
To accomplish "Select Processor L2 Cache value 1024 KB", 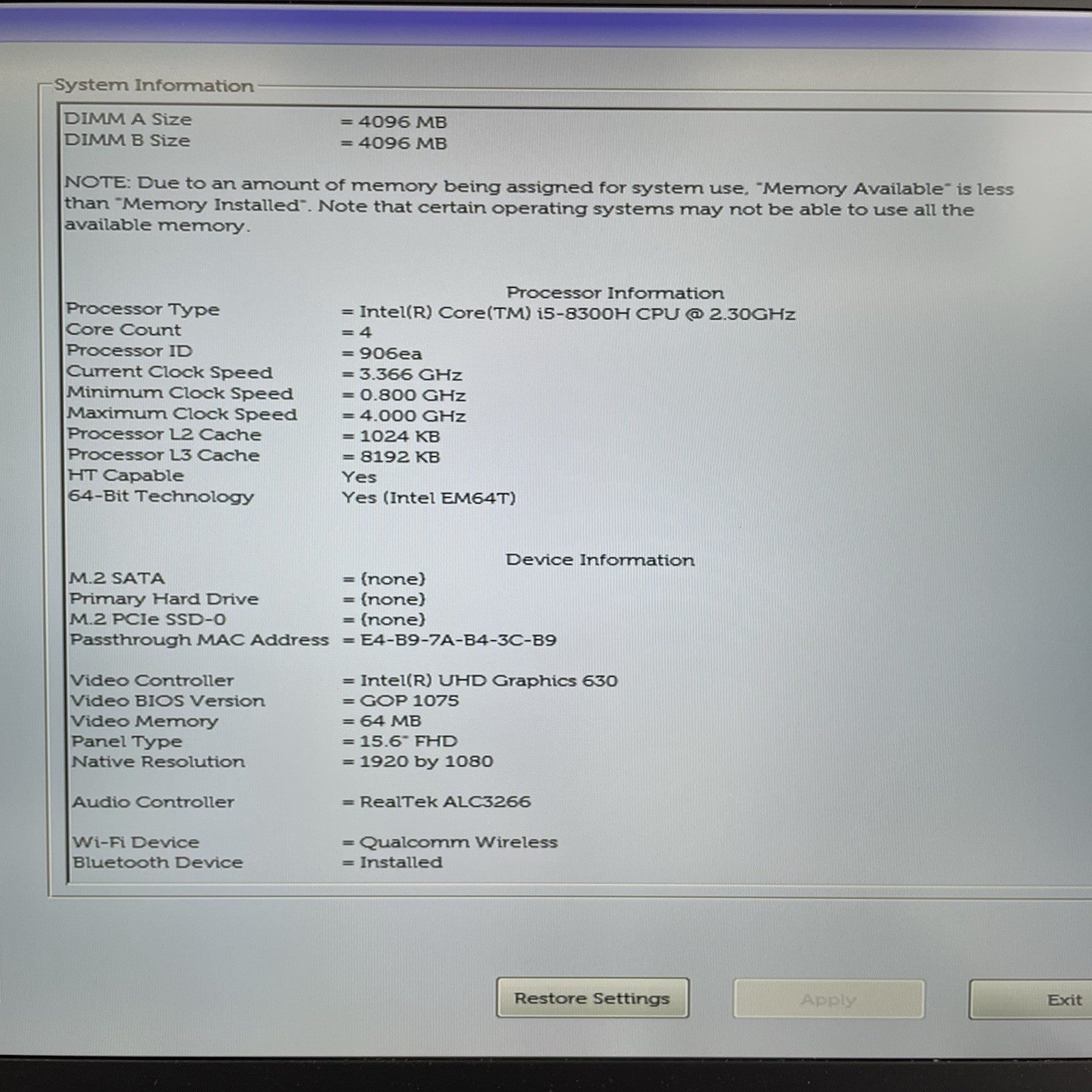I will (x=400, y=436).
